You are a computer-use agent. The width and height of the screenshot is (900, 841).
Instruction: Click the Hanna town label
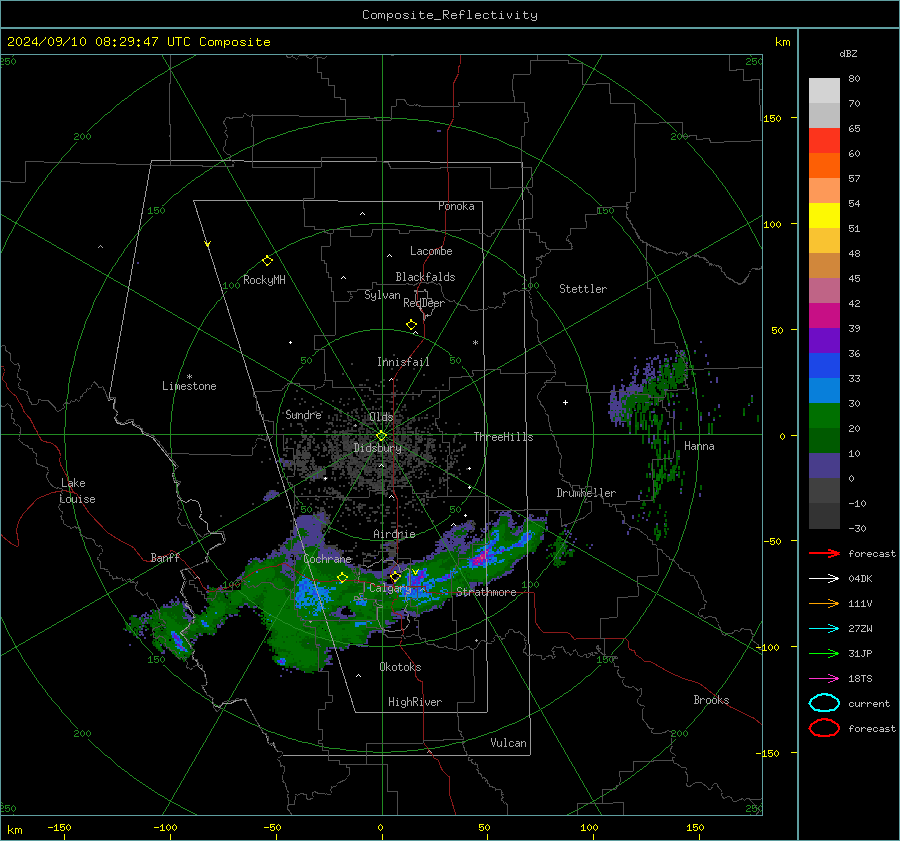pos(699,446)
